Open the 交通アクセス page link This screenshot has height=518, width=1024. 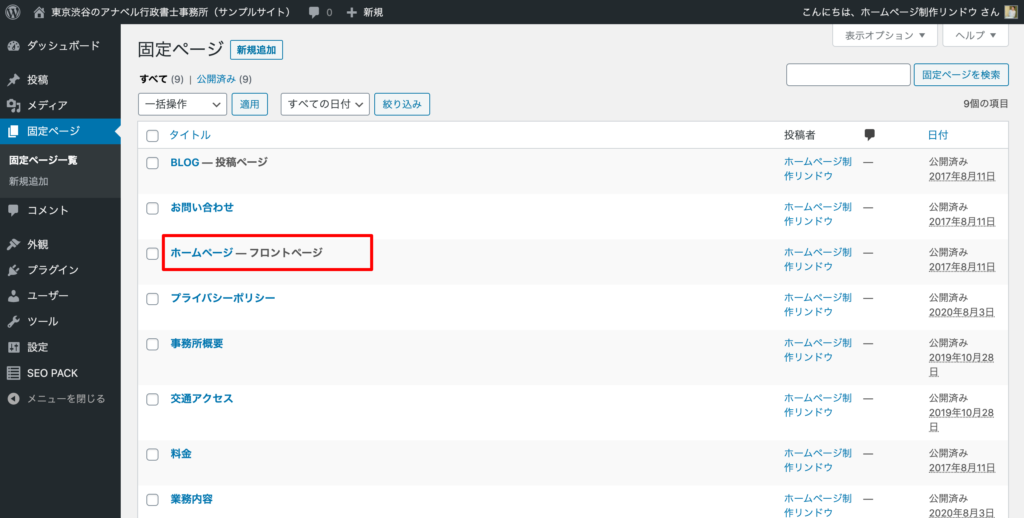pos(202,398)
